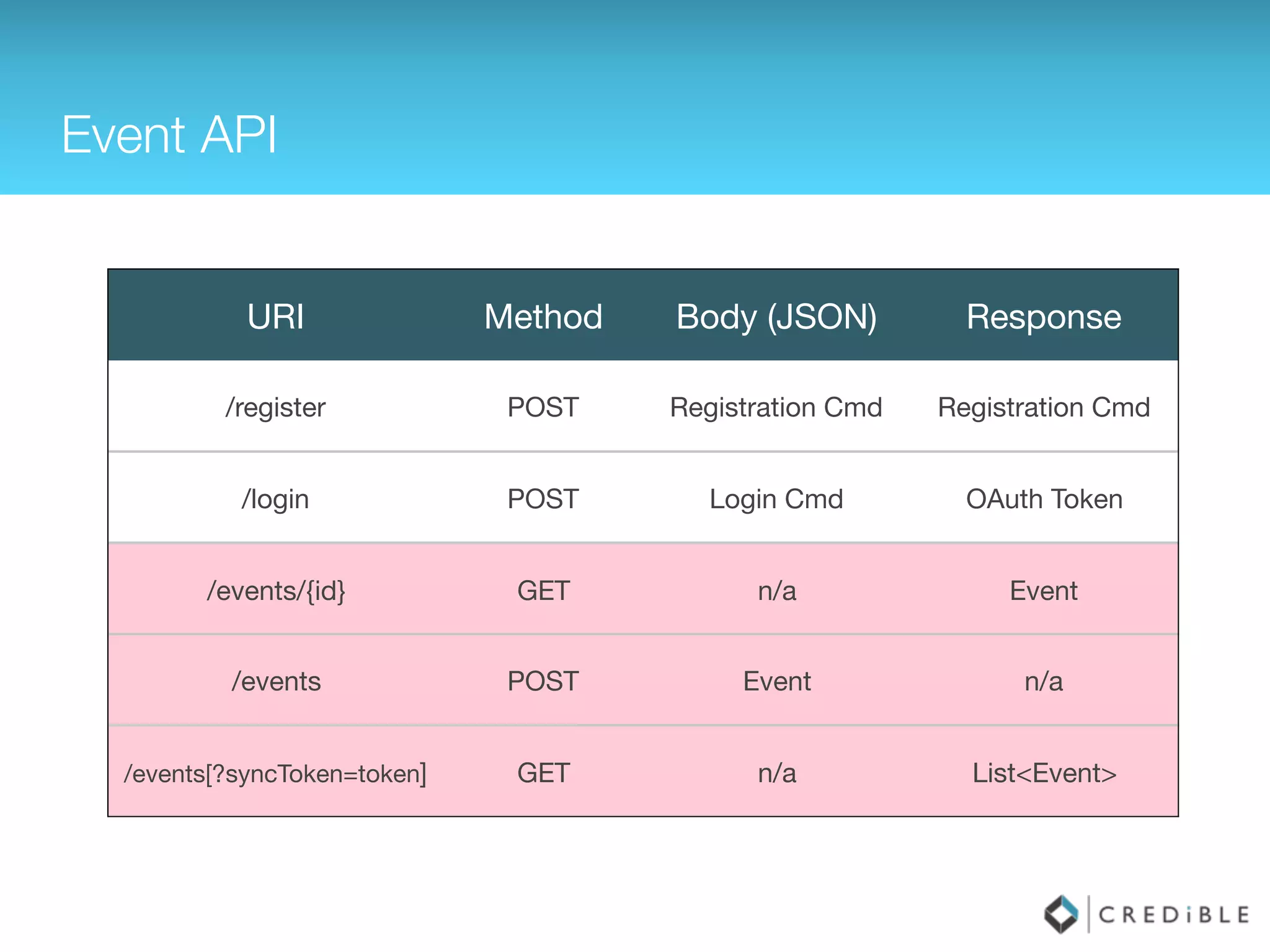The image size is (1270, 952).
Task: Click the 'Event API' slide title
Action: (x=169, y=134)
